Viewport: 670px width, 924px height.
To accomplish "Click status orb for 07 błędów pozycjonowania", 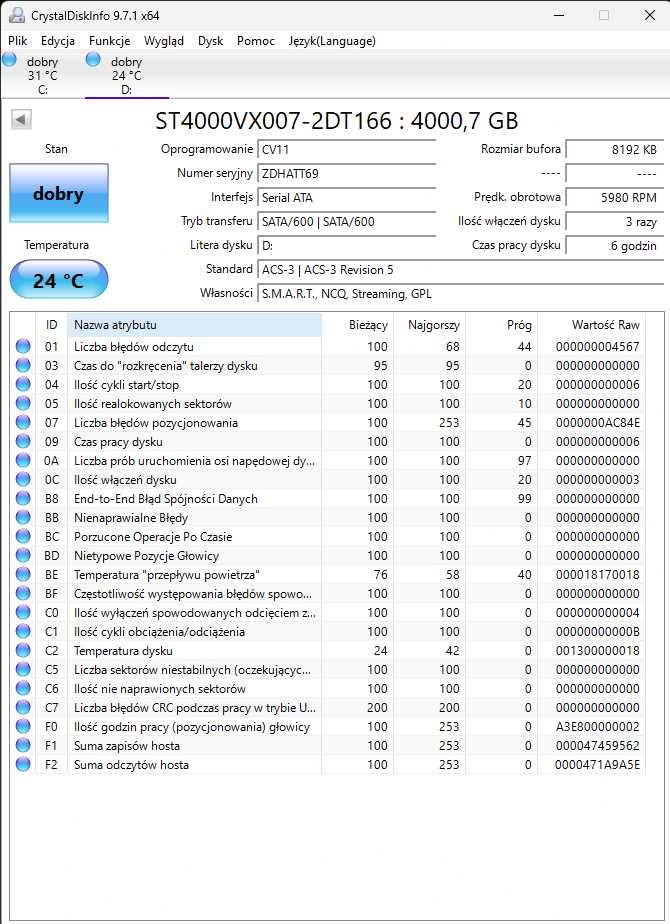I will click(23, 423).
